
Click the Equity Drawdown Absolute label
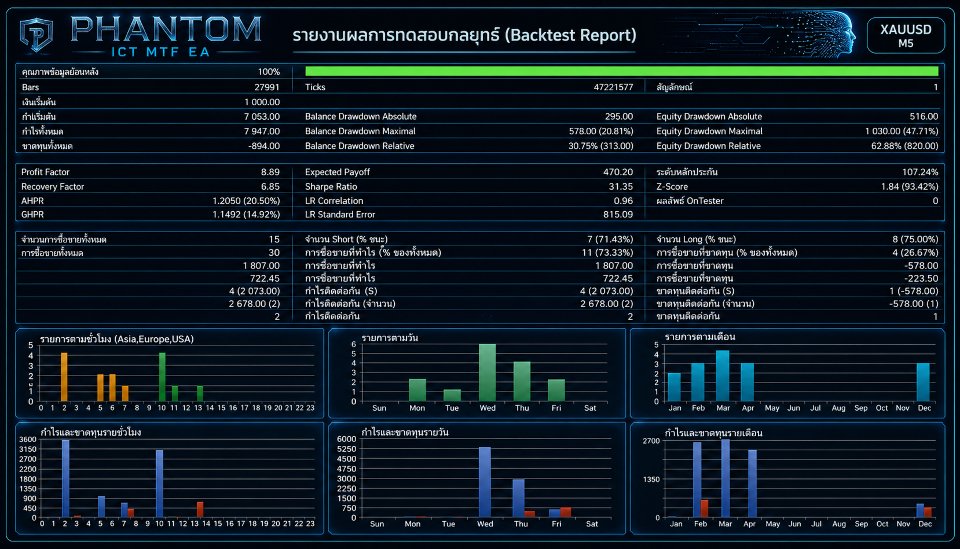[709, 116]
